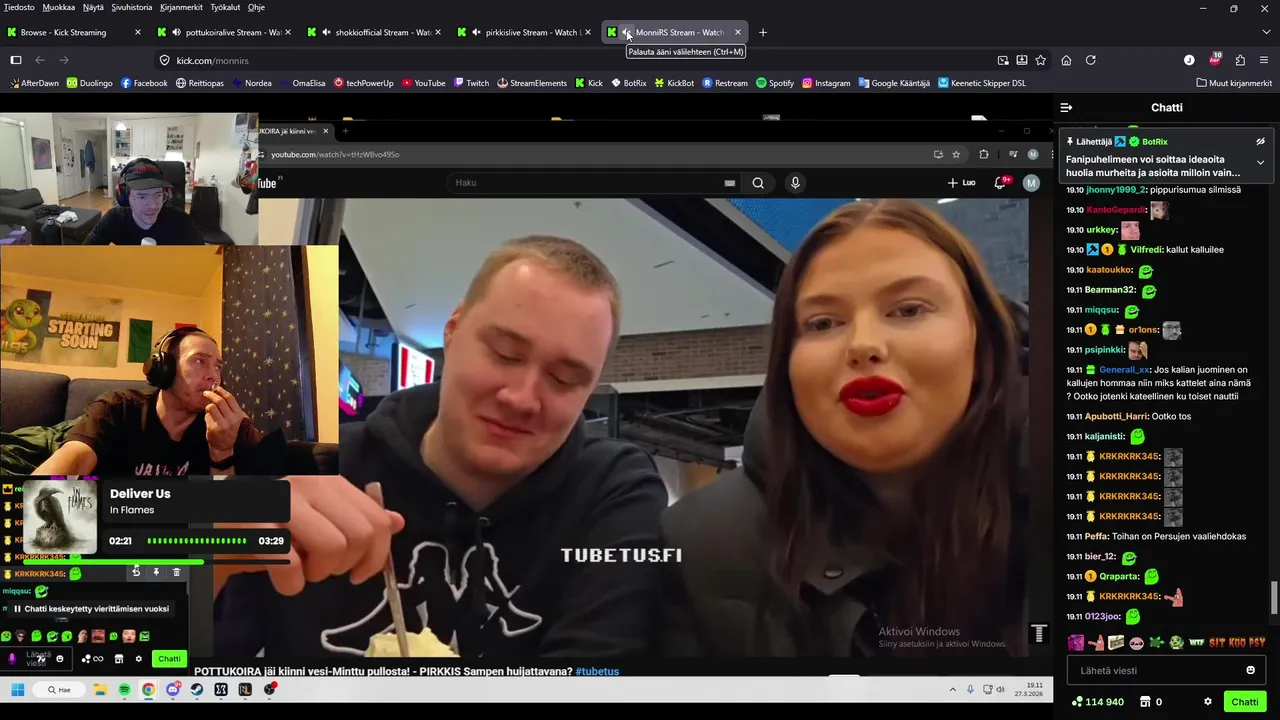Viewport: 1280px width, 720px height.
Task: Click Steam icon in the taskbar
Action: point(197,690)
